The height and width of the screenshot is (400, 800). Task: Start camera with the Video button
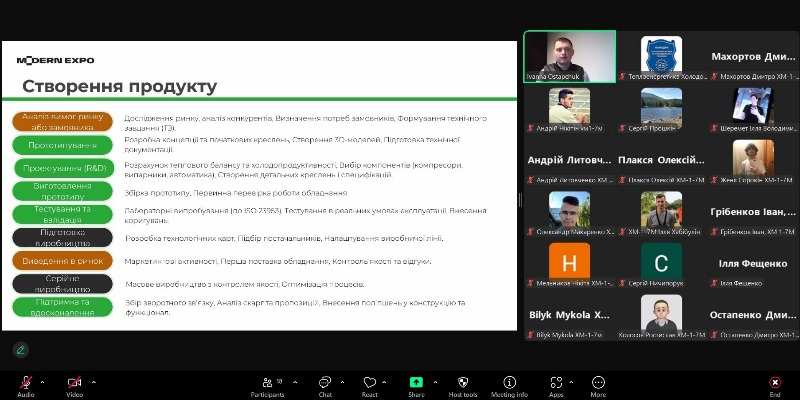click(74, 386)
